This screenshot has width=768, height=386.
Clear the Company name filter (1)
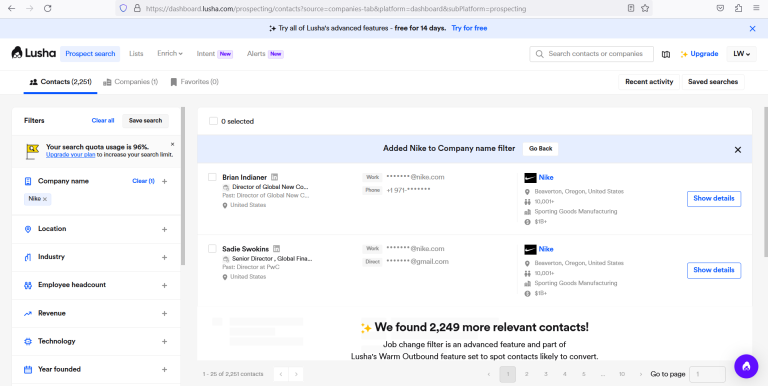(x=144, y=181)
